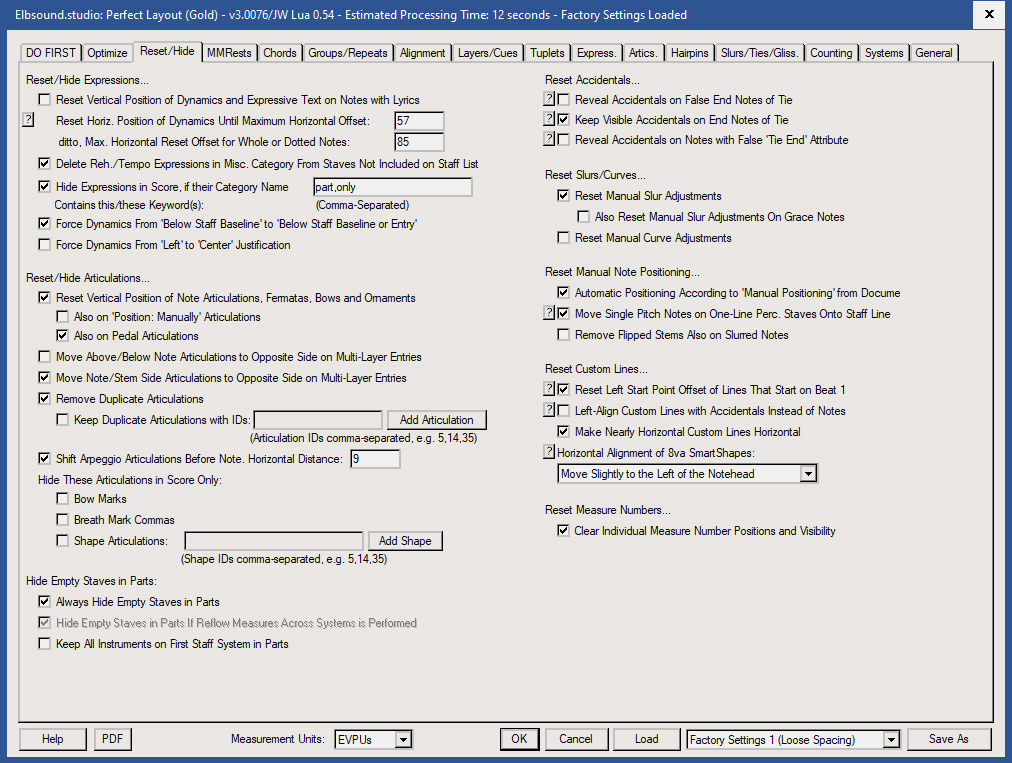Click help icon for Reveal Accidentals on False End Notes
The height and width of the screenshot is (763, 1012).
pyautogui.click(x=549, y=100)
